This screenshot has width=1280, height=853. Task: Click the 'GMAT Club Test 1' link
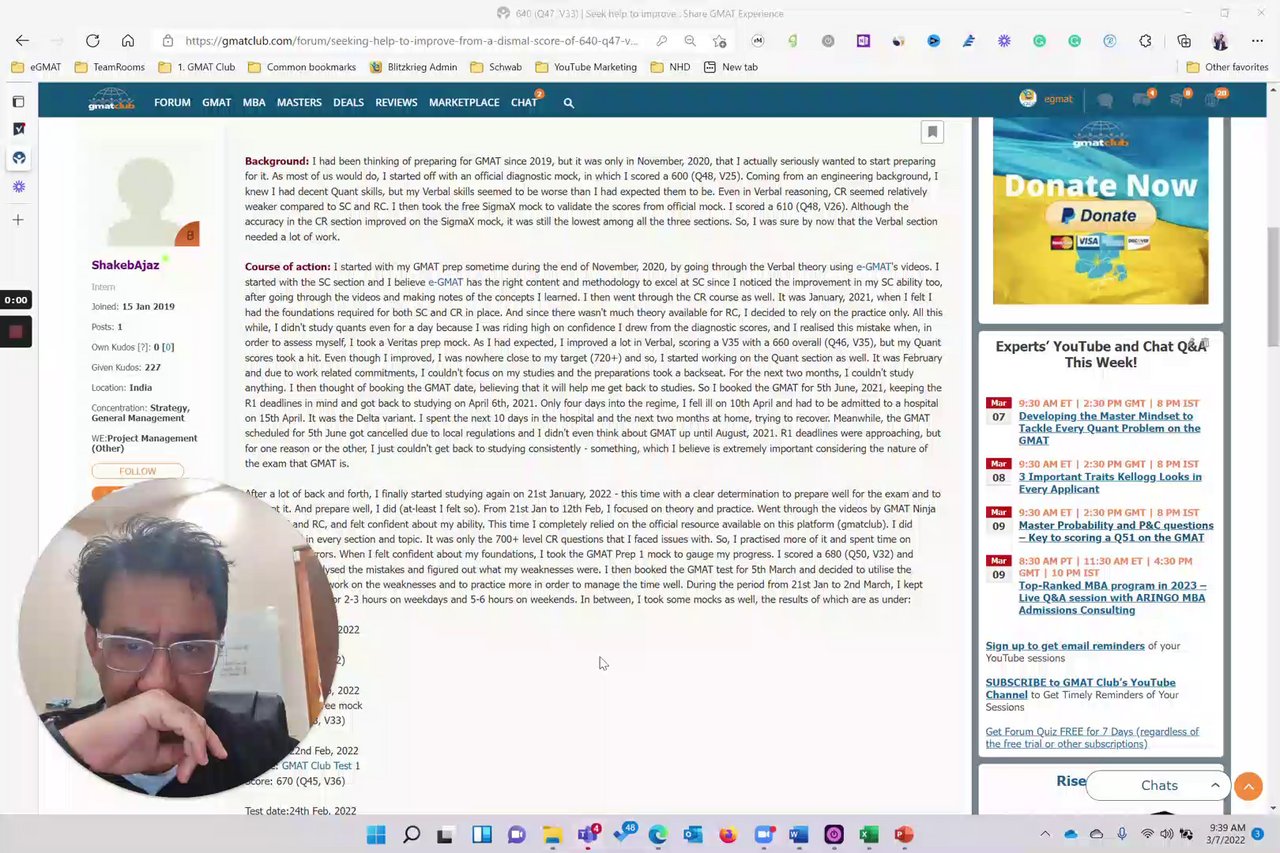point(320,766)
